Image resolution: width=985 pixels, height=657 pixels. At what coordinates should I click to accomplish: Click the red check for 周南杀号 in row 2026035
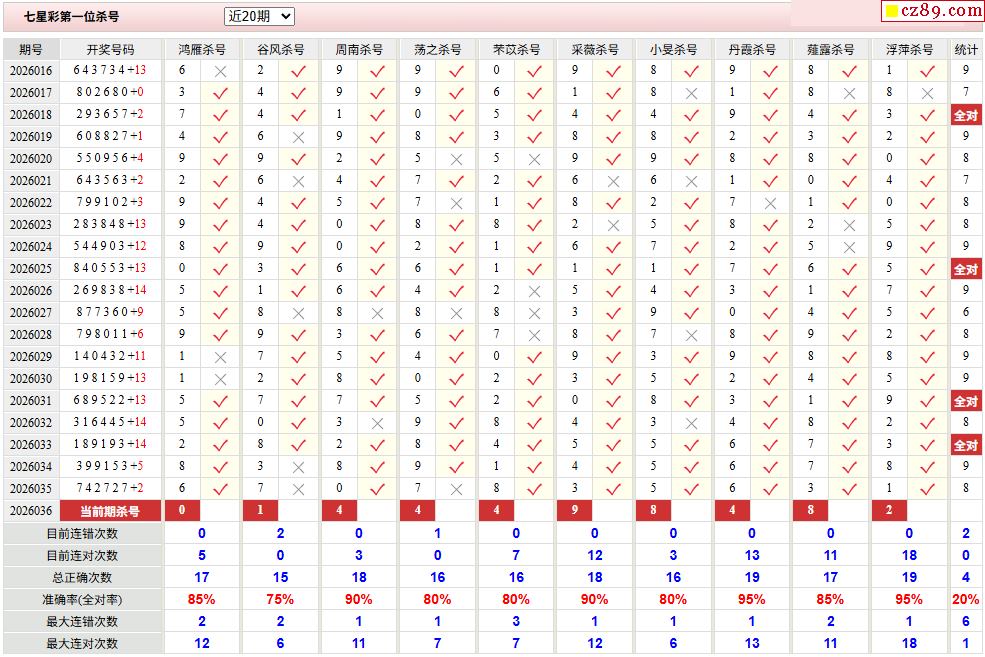[x=377, y=489]
